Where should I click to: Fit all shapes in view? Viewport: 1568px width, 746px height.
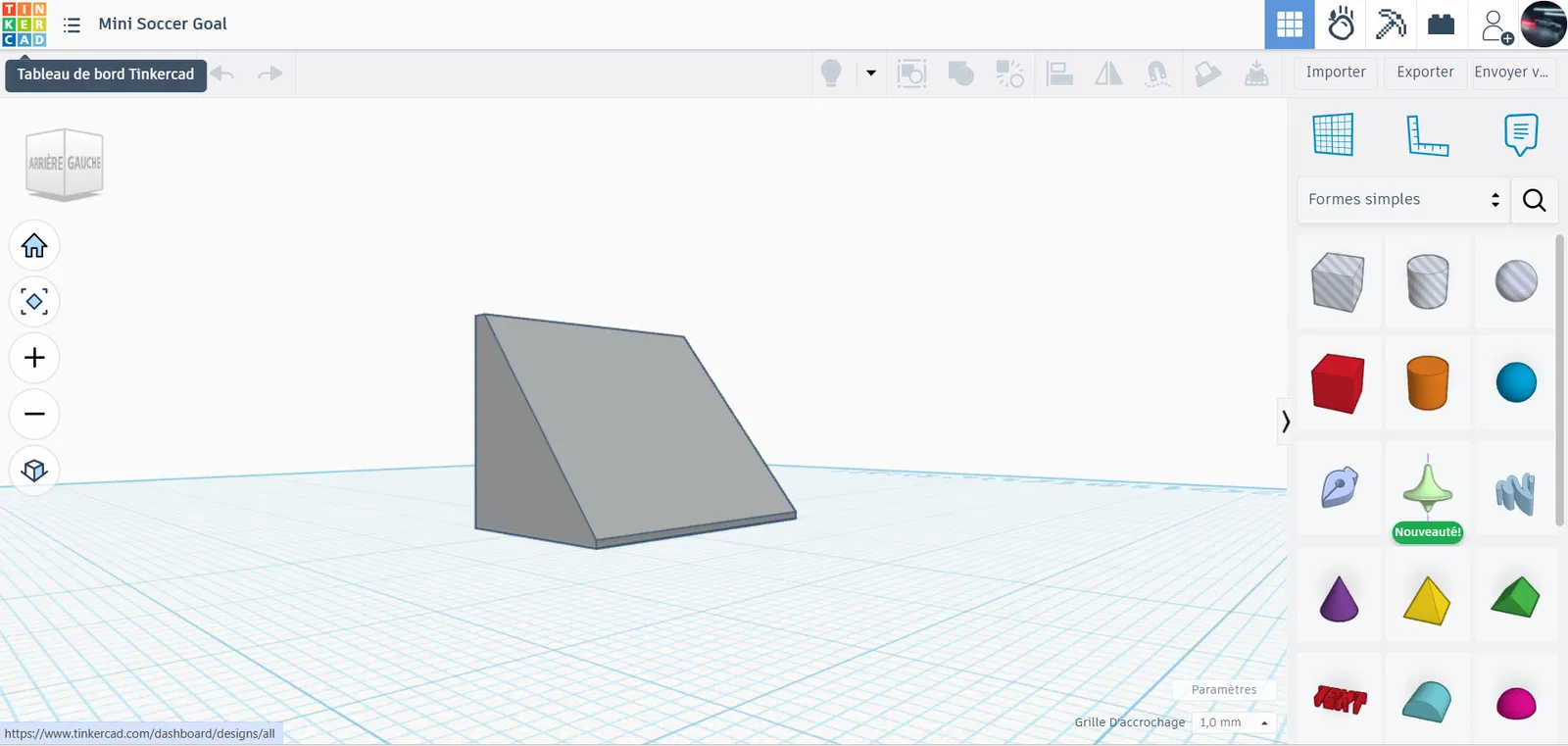click(34, 302)
